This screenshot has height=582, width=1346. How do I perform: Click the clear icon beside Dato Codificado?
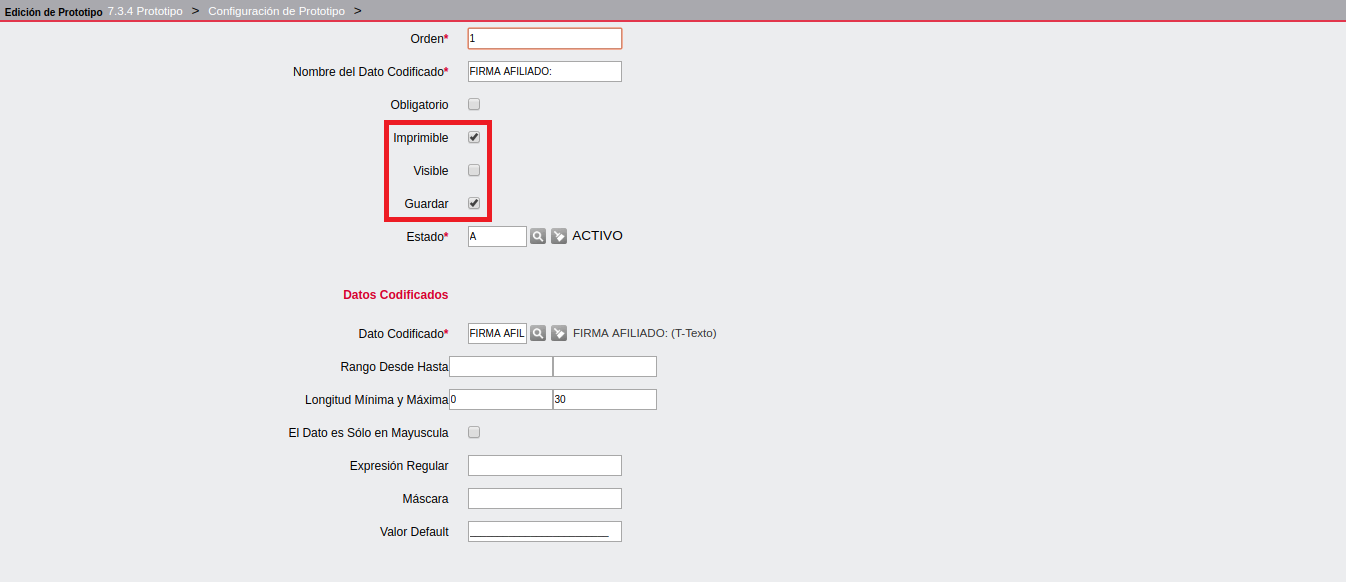point(559,333)
